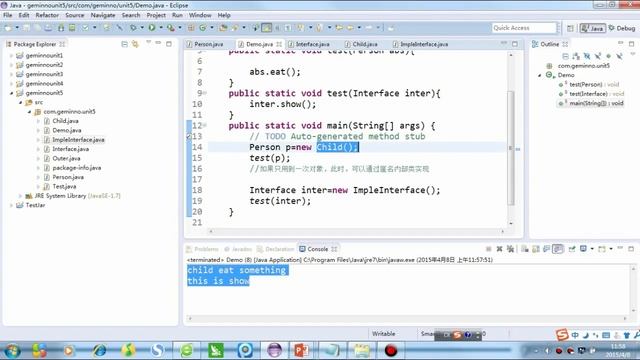
Task: Switch to the ImpleInterface.java editor tab
Action: 420,44
